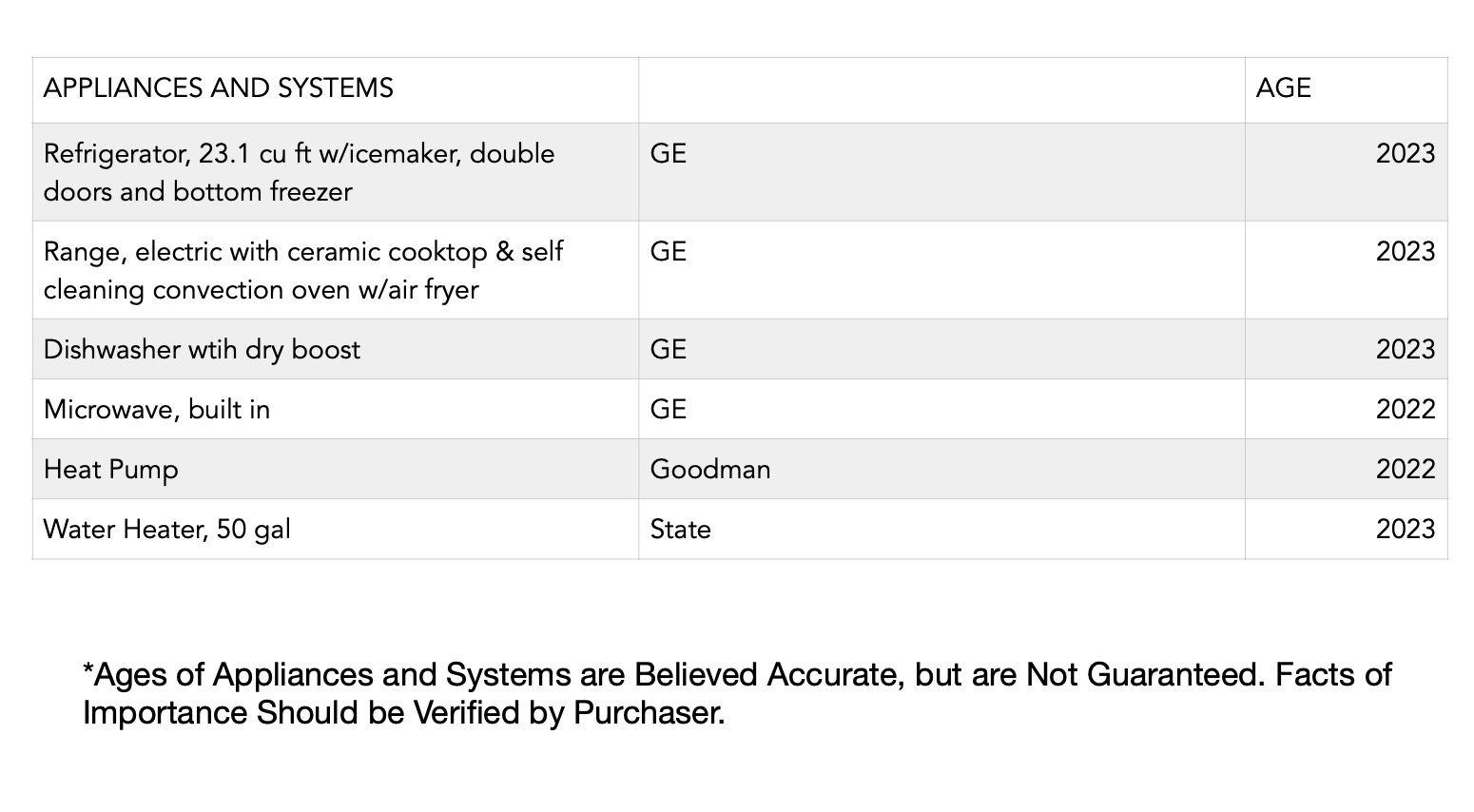Viewport: 1474px width, 812px height.
Task: Click the Dishwasher's 2023 age cell
Action: click(x=1405, y=350)
